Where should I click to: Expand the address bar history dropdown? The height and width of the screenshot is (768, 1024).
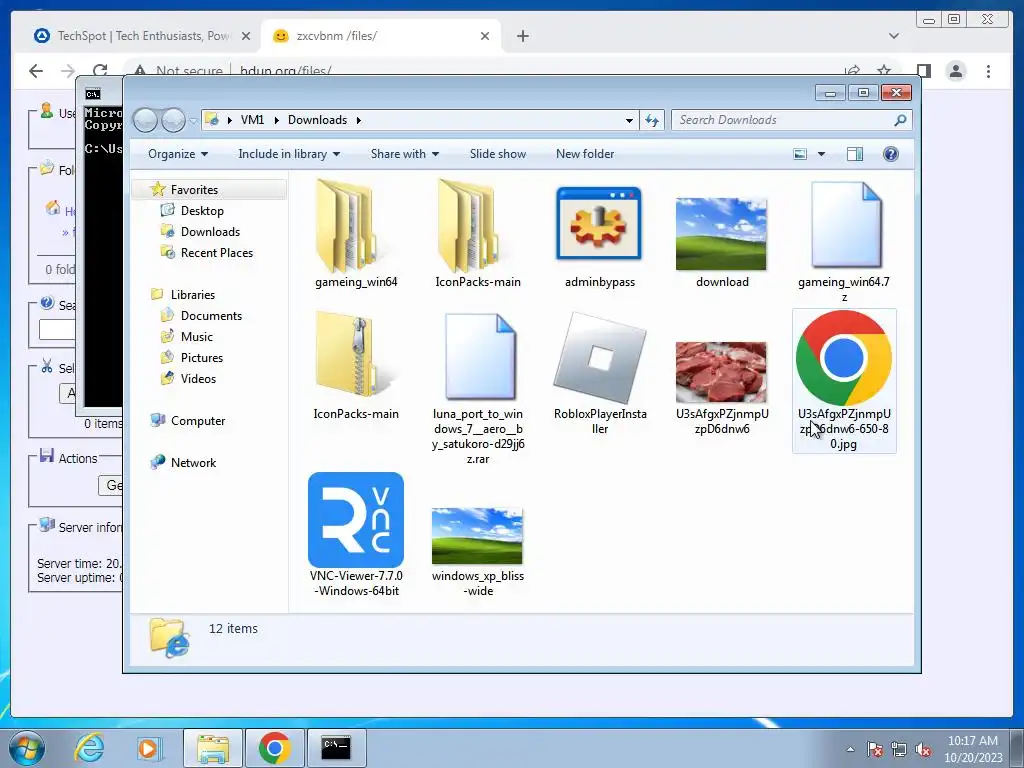629,120
